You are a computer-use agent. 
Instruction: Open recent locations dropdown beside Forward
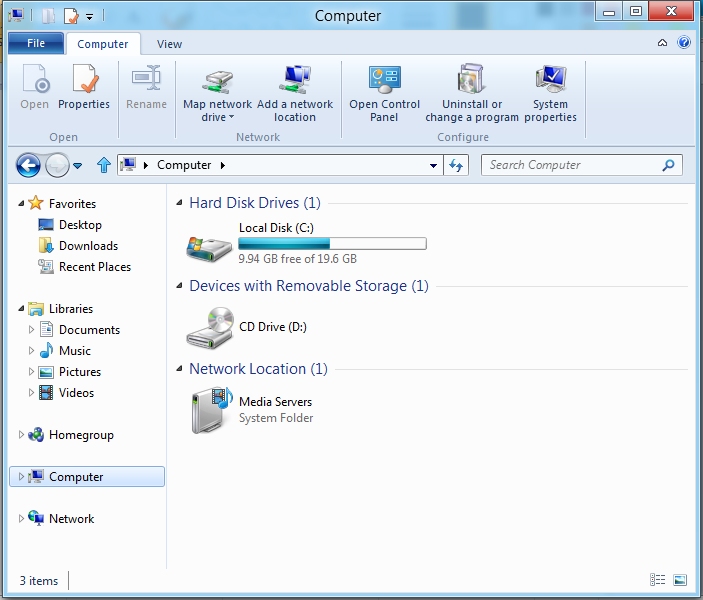78,165
